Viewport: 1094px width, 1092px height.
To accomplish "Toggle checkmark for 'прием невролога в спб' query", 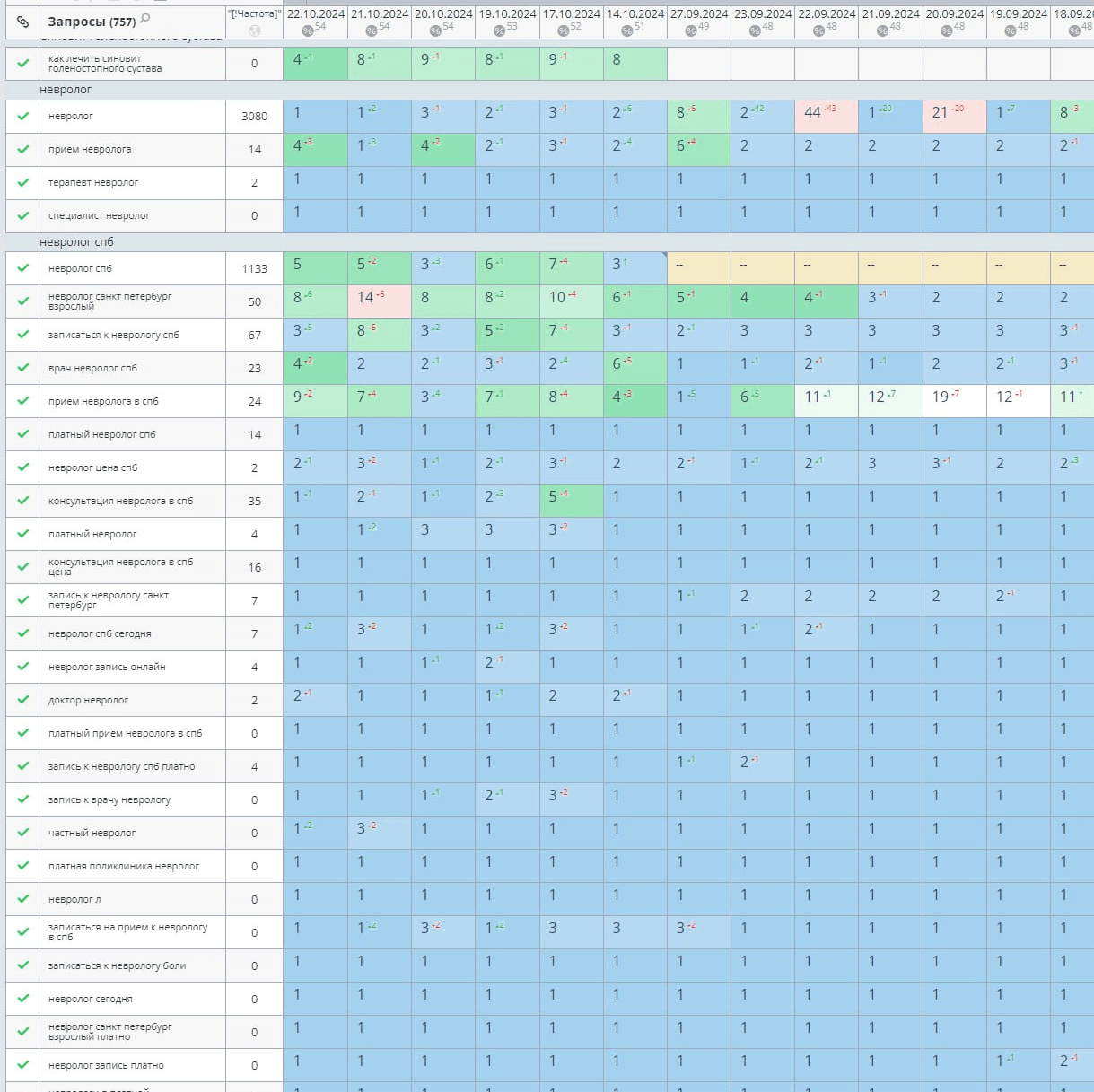I will [x=23, y=401].
